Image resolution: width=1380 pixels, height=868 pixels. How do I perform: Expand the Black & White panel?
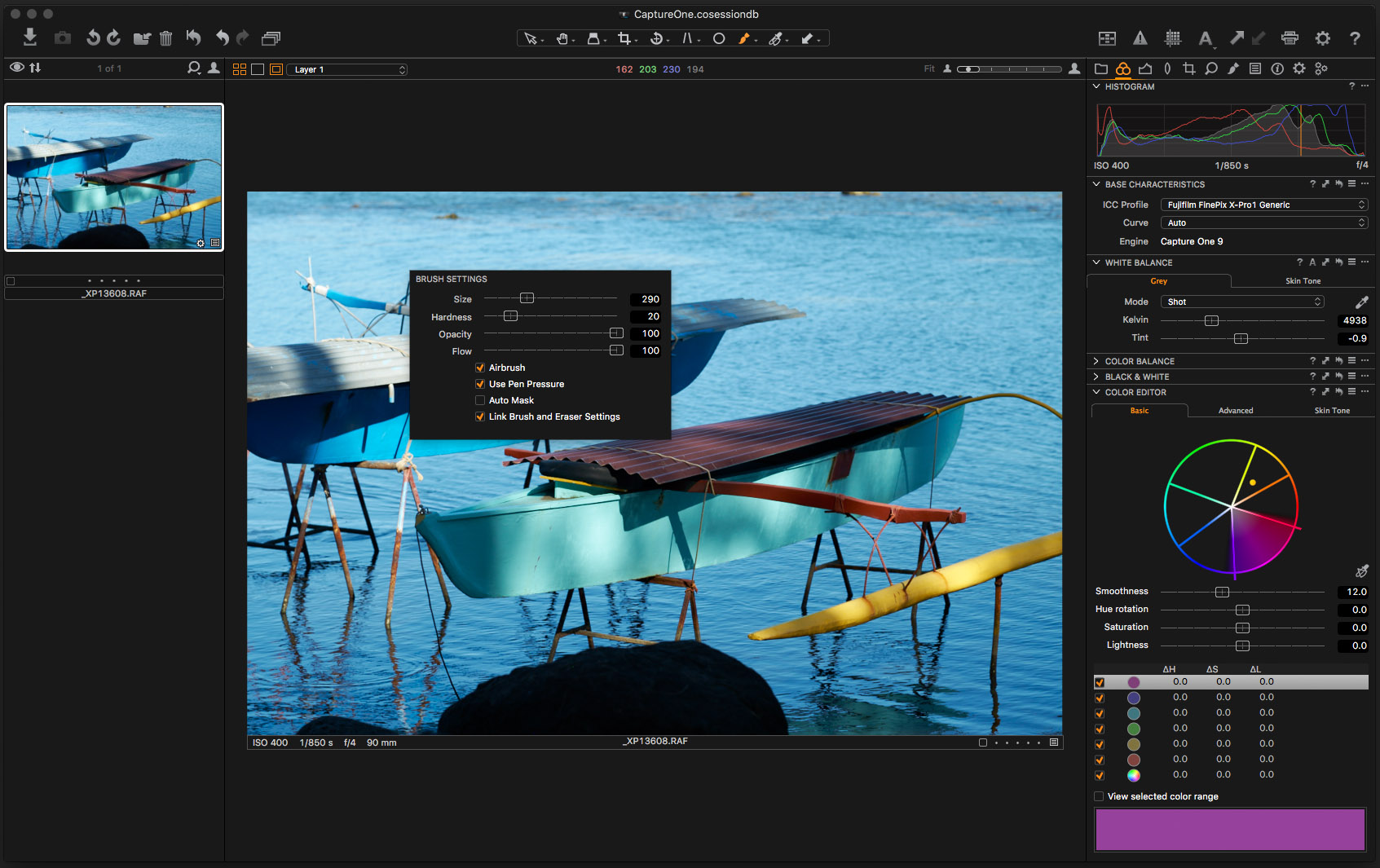[1096, 377]
